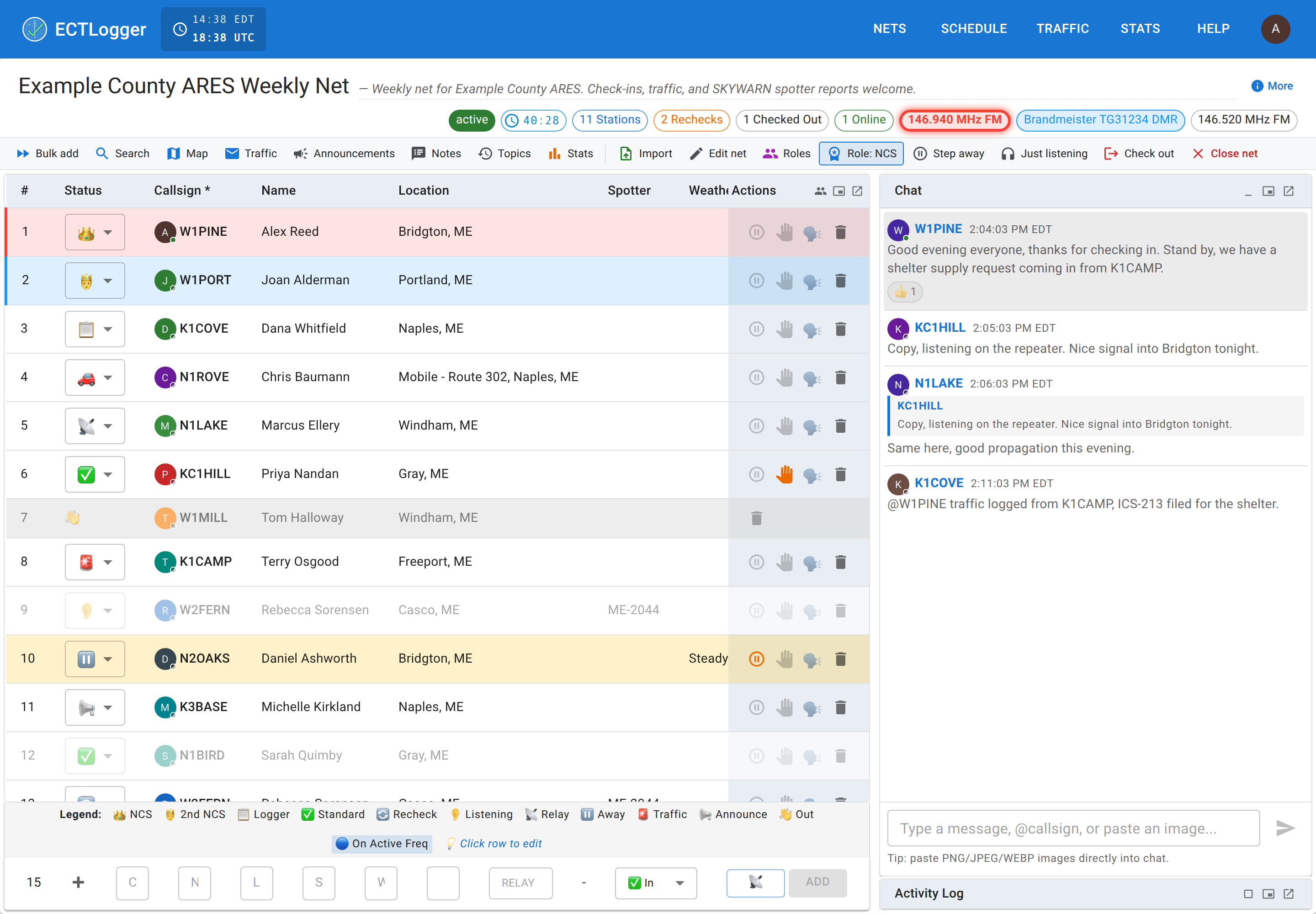The width and height of the screenshot is (1316, 914).
Task: Click pause icon for K1COVE row
Action: pos(757,329)
